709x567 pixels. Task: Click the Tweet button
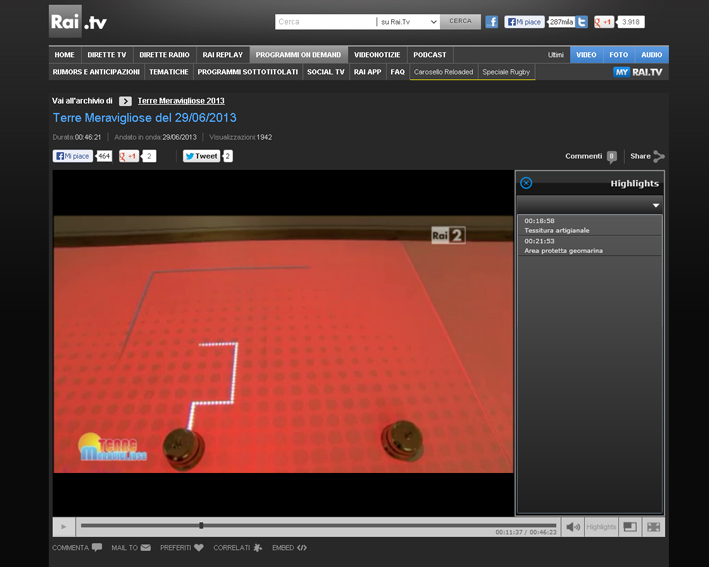pyautogui.click(x=201, y=156)
